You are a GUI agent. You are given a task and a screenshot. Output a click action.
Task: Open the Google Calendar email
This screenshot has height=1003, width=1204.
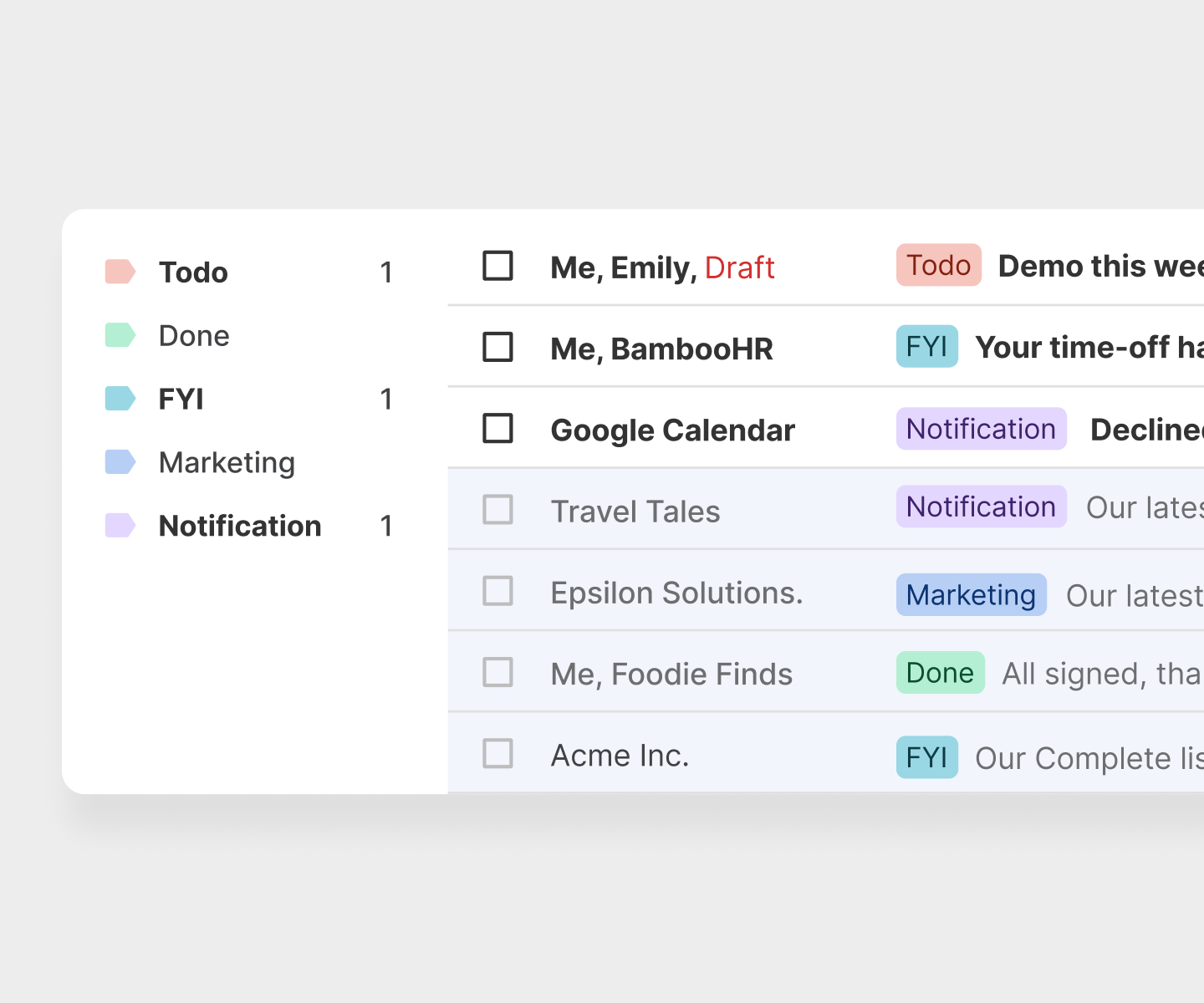click(672, 430)
